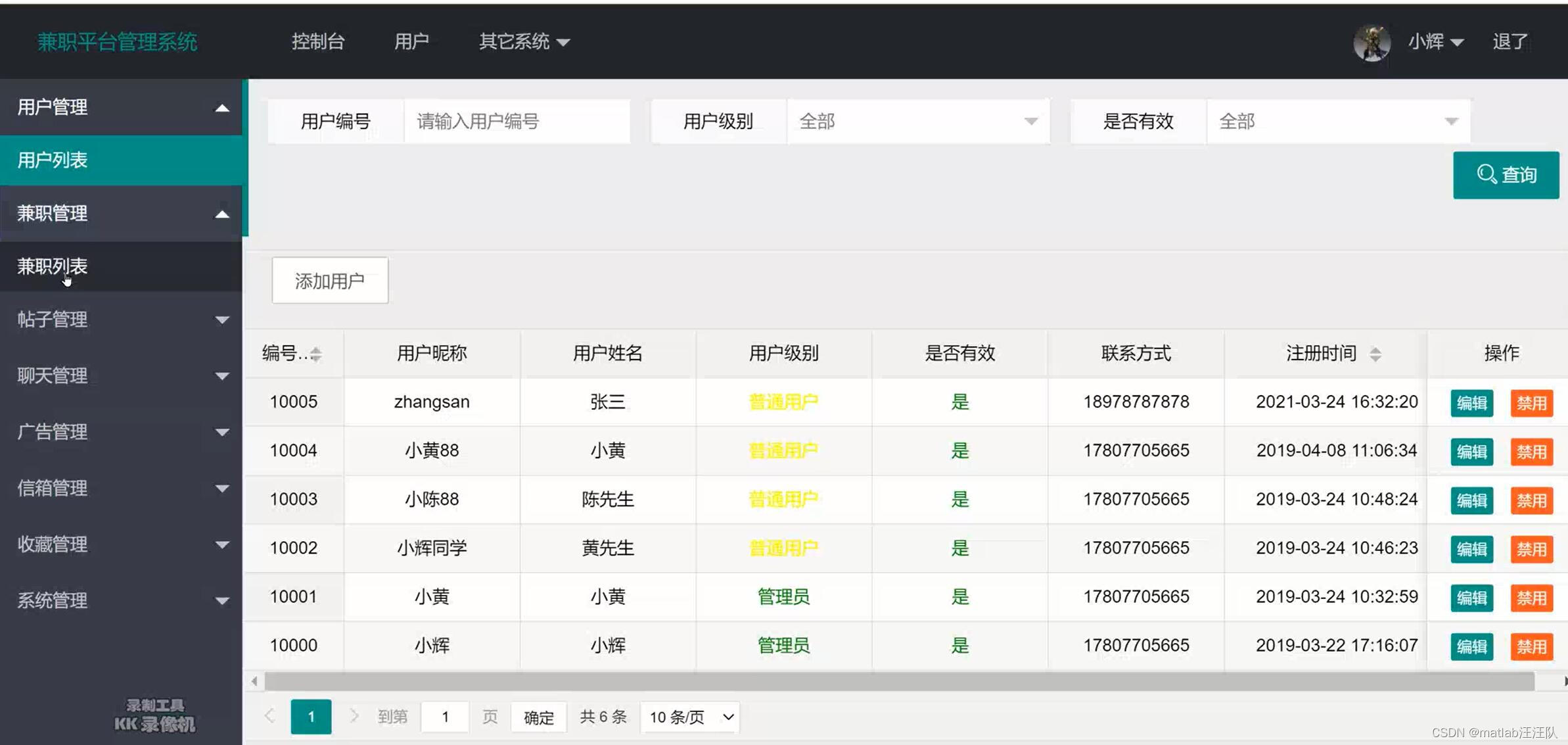Click the table horizontal scrollbar
Screen dimensions: 1568x745
(899, 681)
